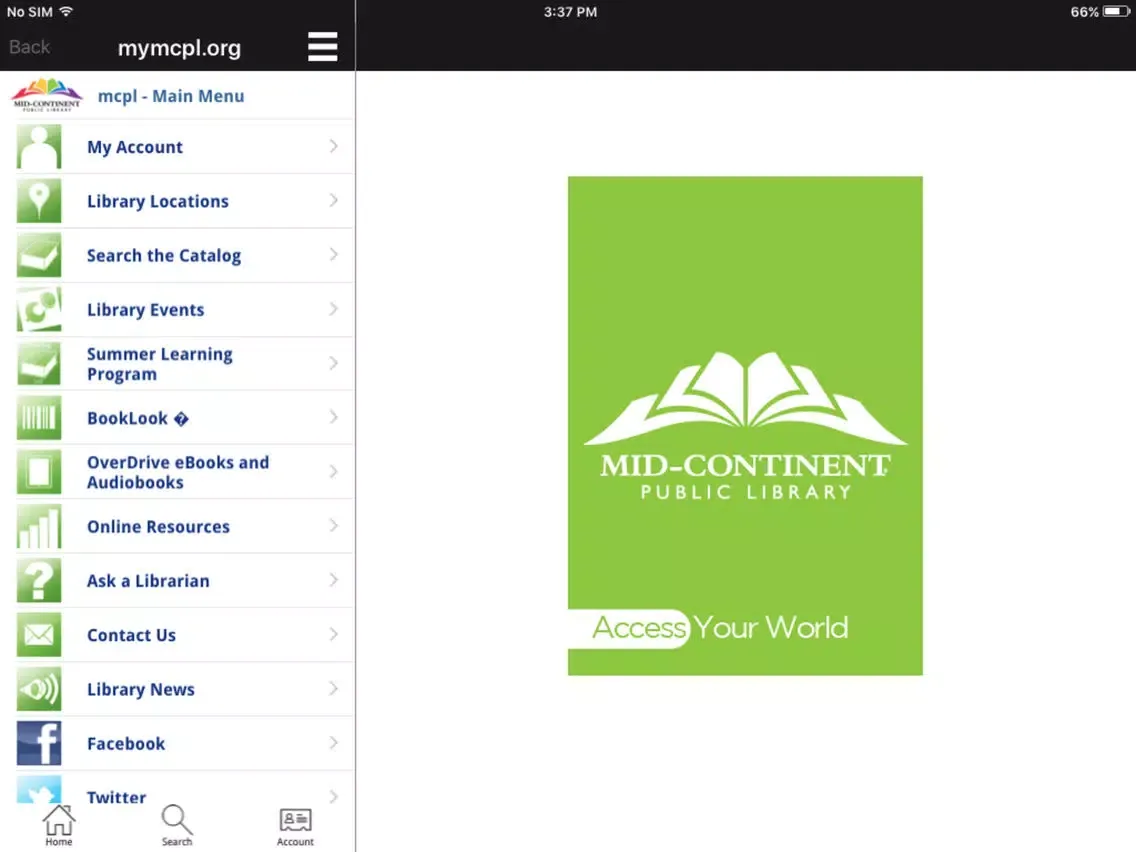The image size is (1136, 852).
Task: Expand Library Locations chevron
Action: coord(333,200)
